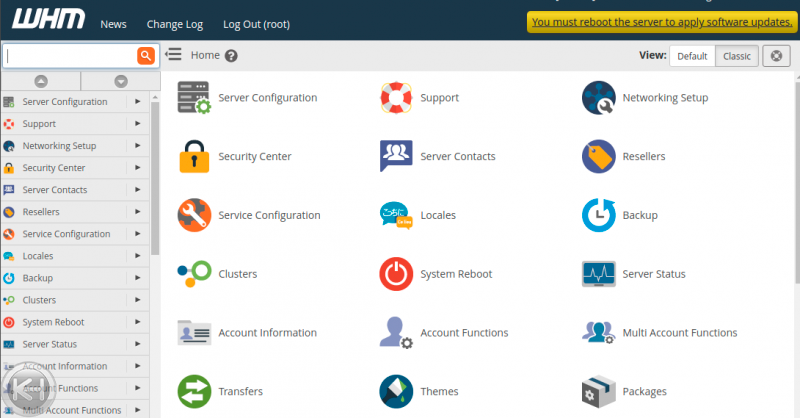
Task: Expand Security Center arrow in the sidebar
Action: tap(138, 167)
